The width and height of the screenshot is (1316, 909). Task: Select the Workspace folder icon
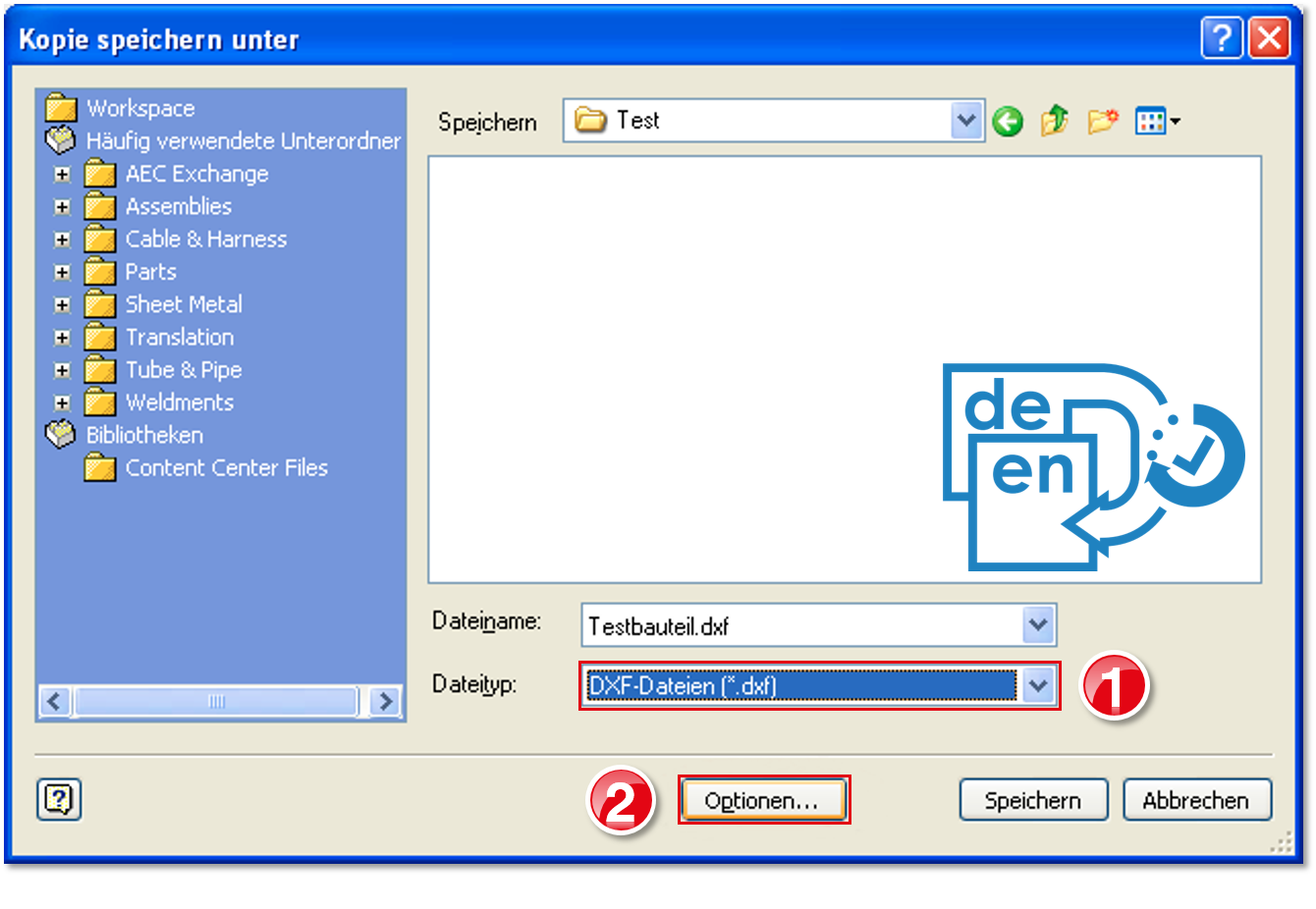coord(61,108)
